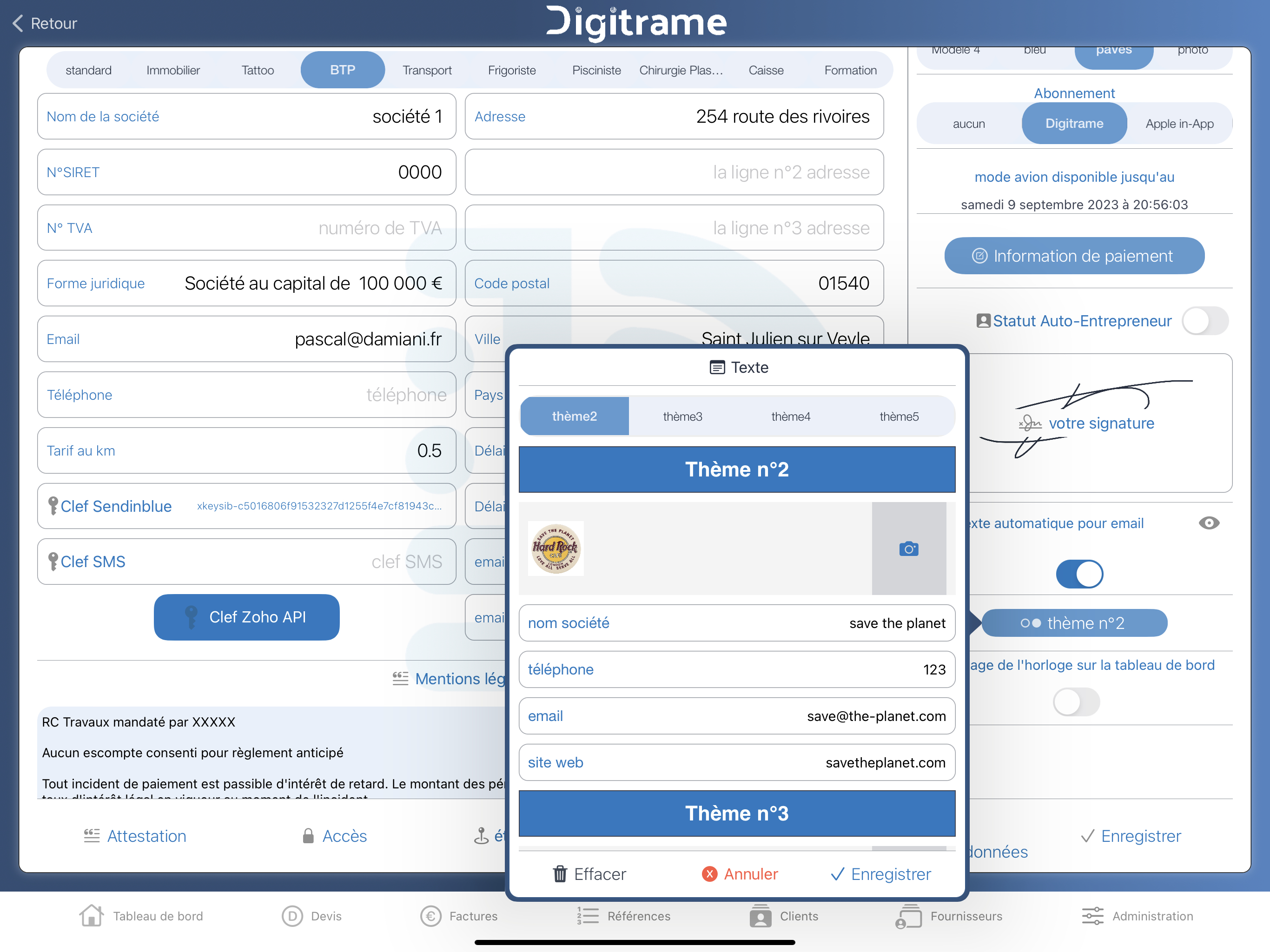
Task: Edit the popup email field
Action: coord(737,716)
